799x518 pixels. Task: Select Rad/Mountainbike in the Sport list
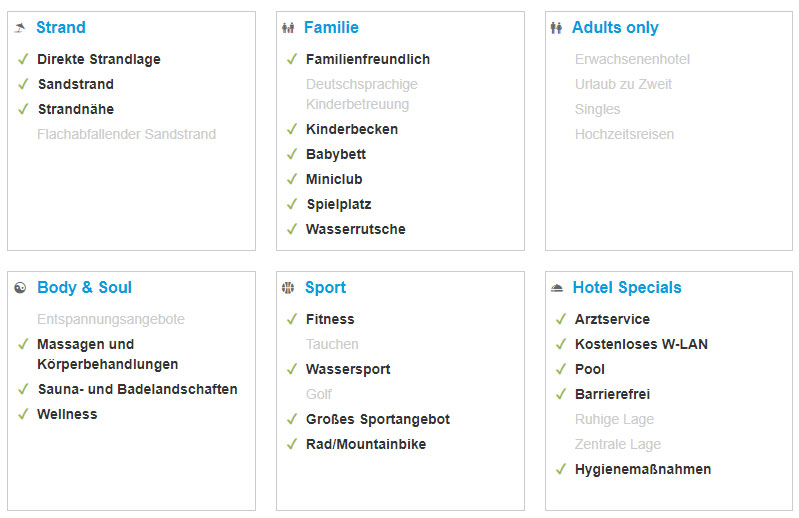366,444
